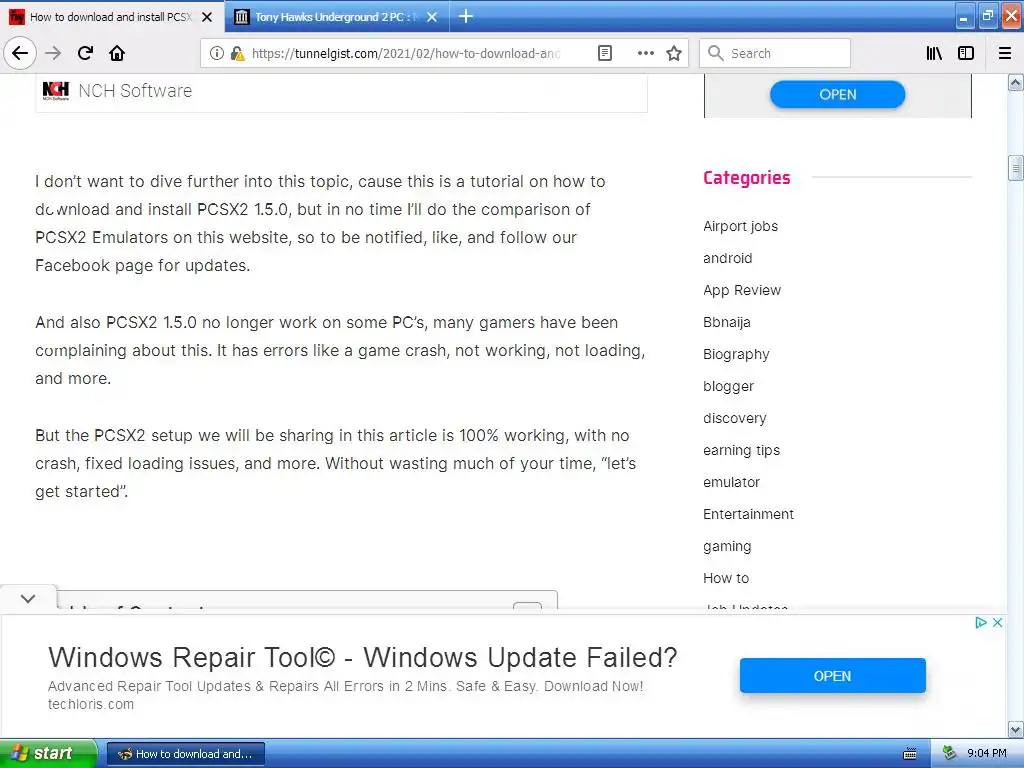Viewport: 1024px width, 768px height.
Task: Open the Bbnaija category
Action: (726, 322)
